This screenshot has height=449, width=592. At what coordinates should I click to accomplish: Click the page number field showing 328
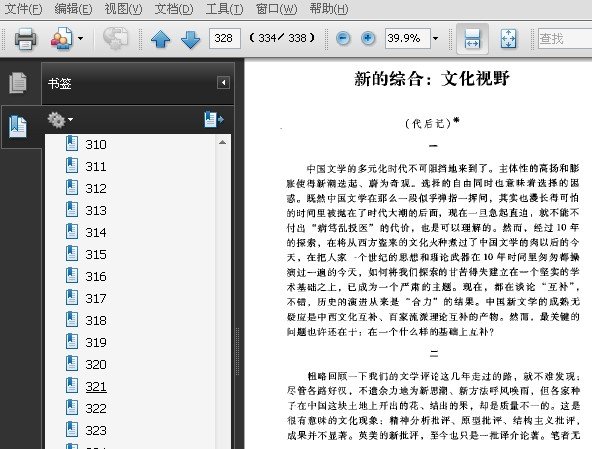coord(225,38)
